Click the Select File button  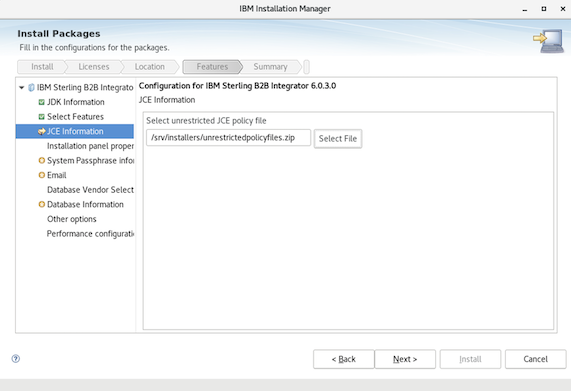338,139
